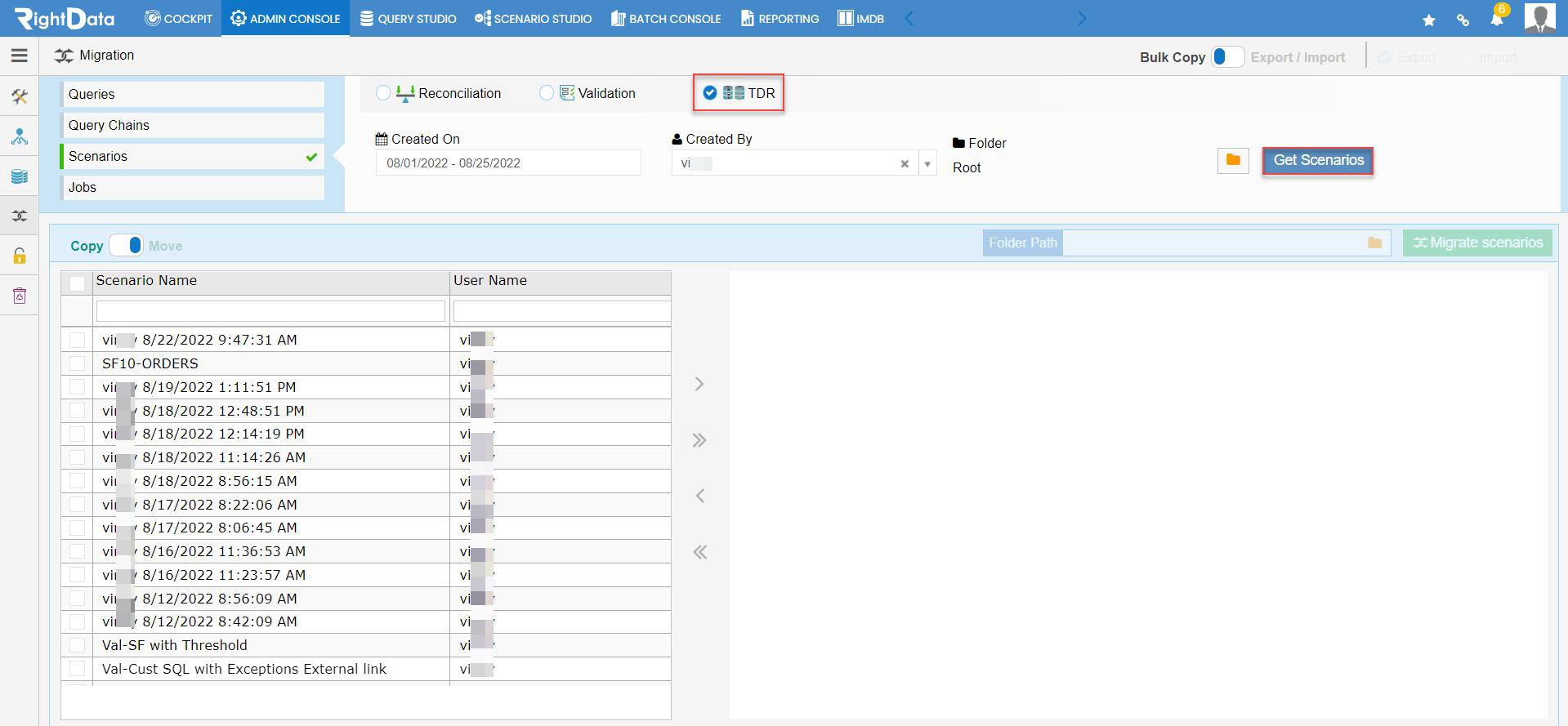The width and height of the screenshot is (1568, 726).
Task: Move all scenarios right with double arrow
Action: coord(699,440)
